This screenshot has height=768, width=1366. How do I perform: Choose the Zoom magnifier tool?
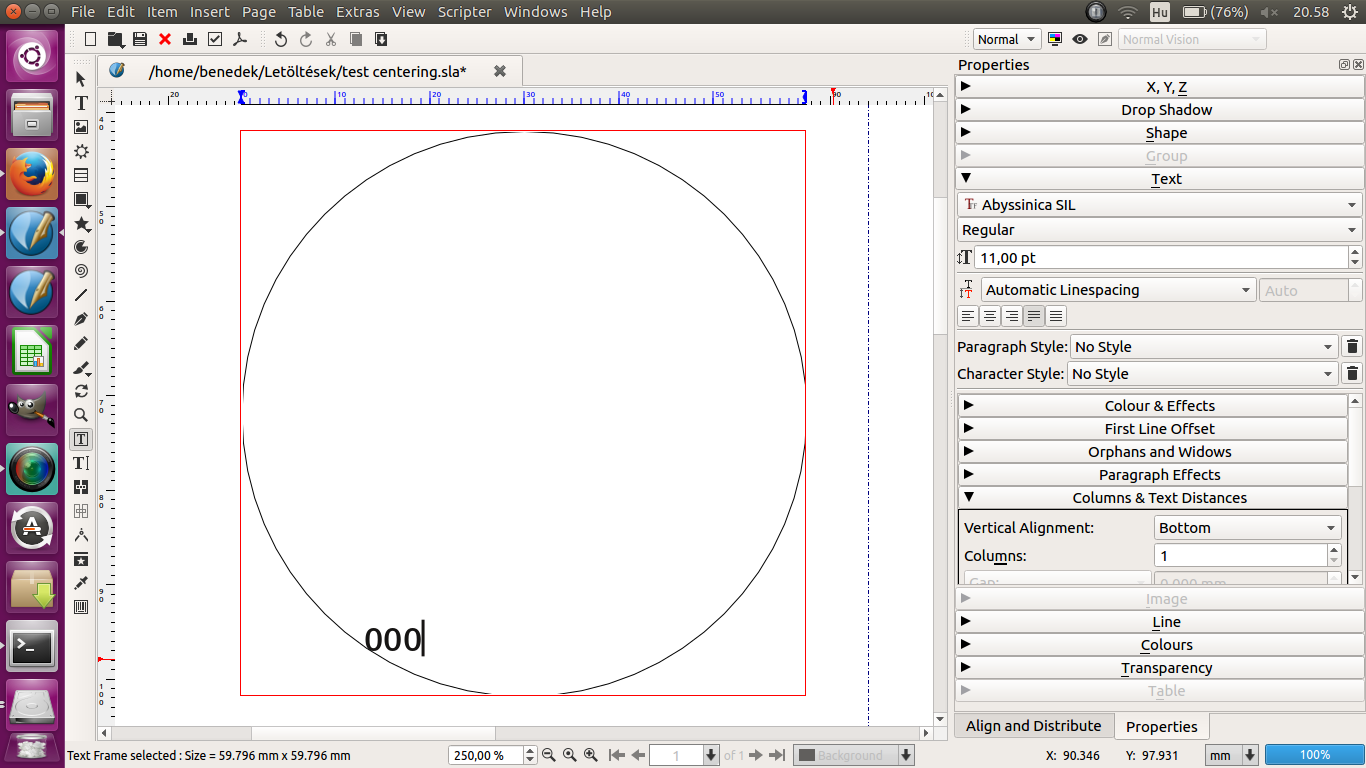coord(81,415)
